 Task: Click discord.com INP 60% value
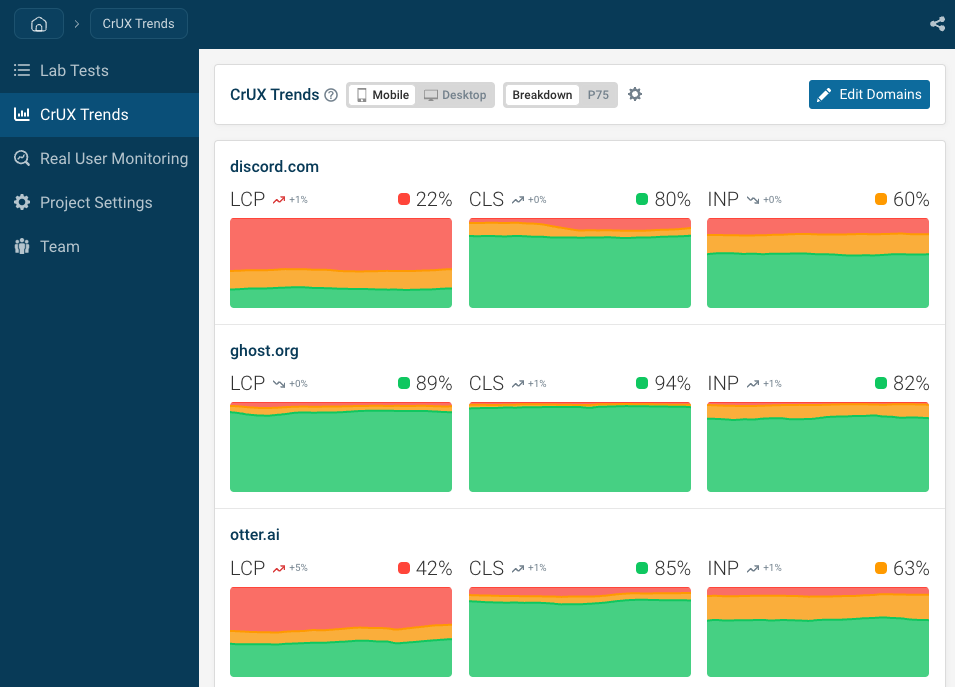tap(911, 199)
